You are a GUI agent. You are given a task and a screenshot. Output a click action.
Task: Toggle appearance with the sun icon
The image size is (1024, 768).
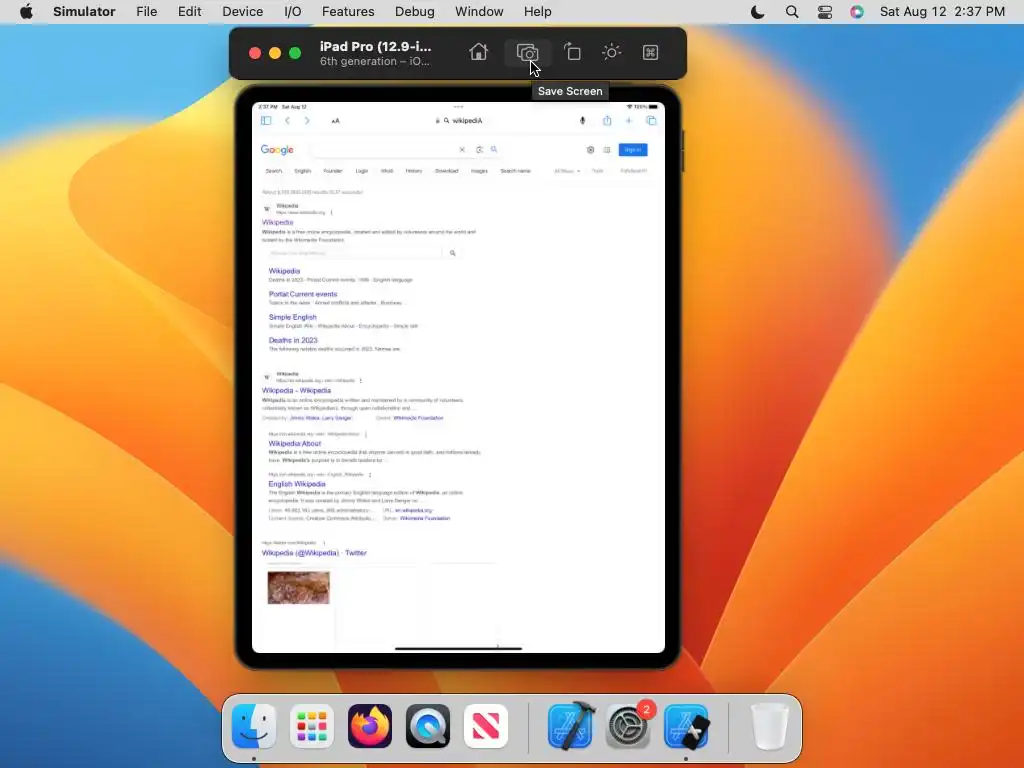(x=611, y=52)
